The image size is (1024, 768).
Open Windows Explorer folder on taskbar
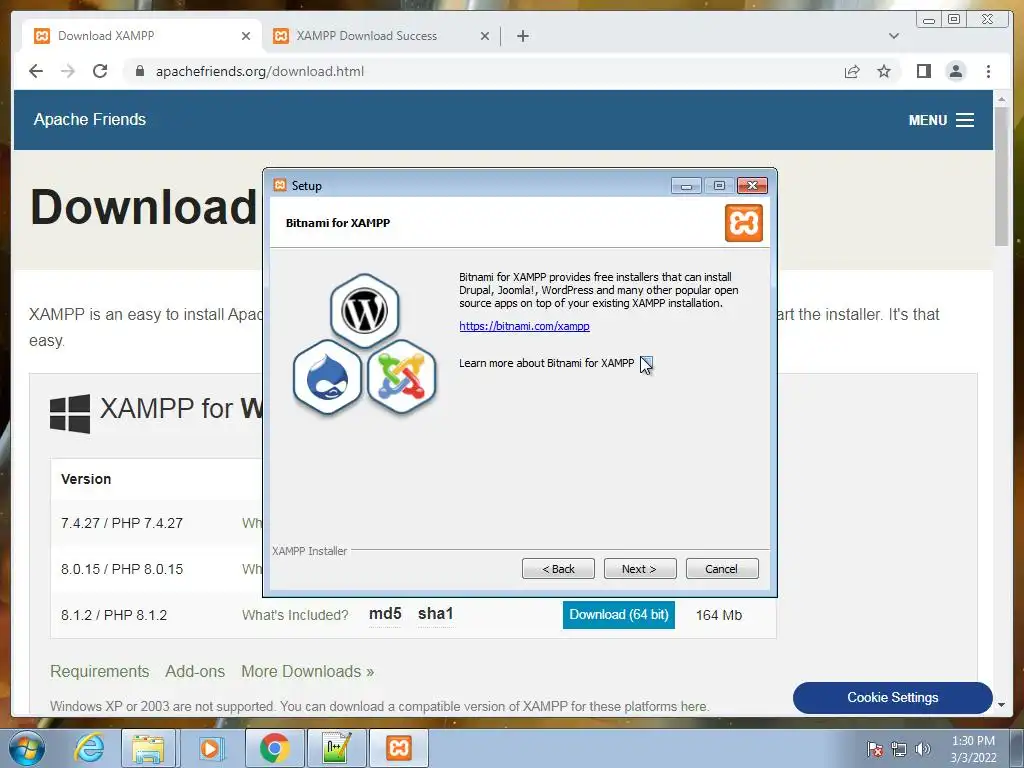tap(148, 748)
